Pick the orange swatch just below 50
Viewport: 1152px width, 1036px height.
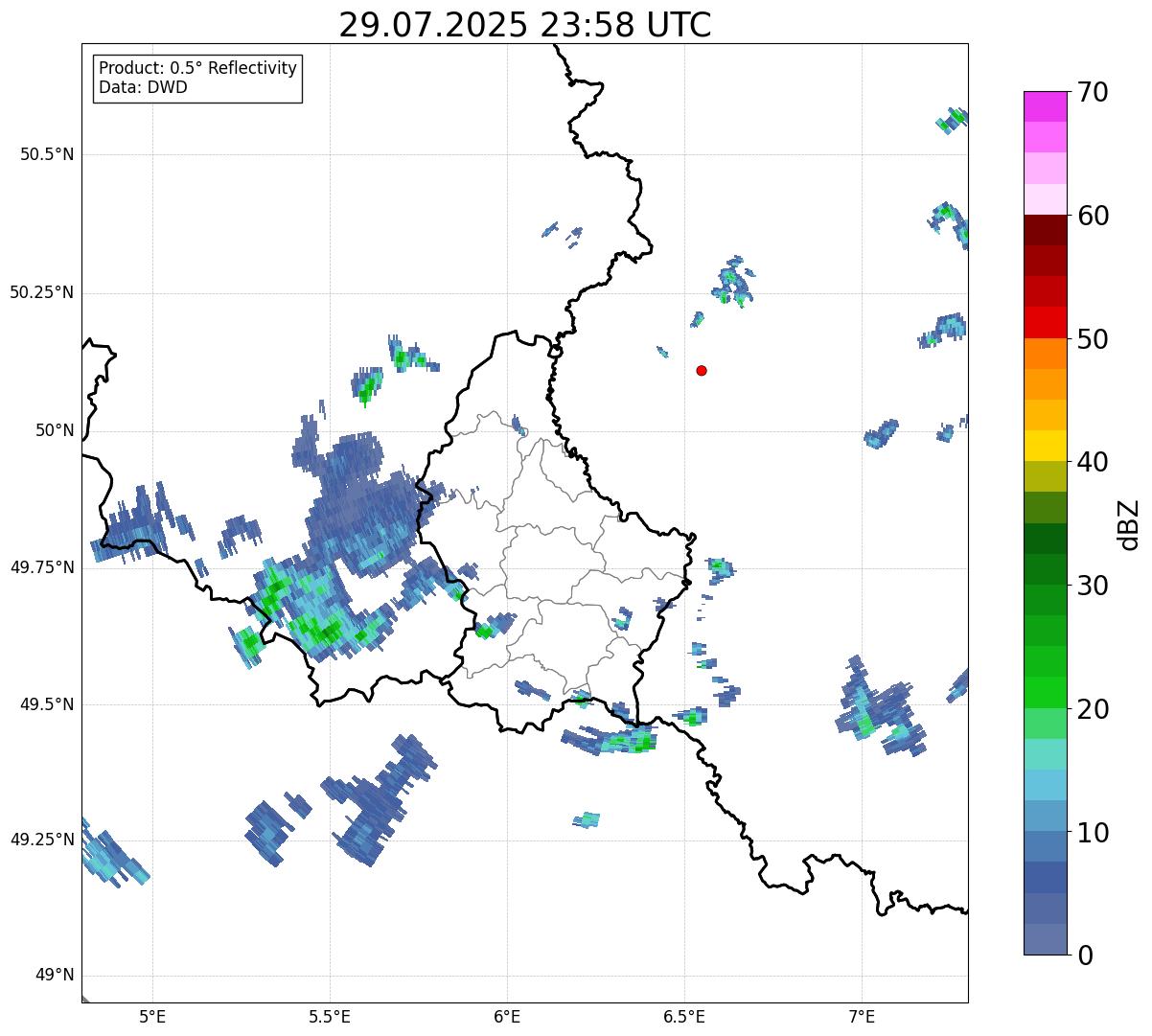[1045, 353]
